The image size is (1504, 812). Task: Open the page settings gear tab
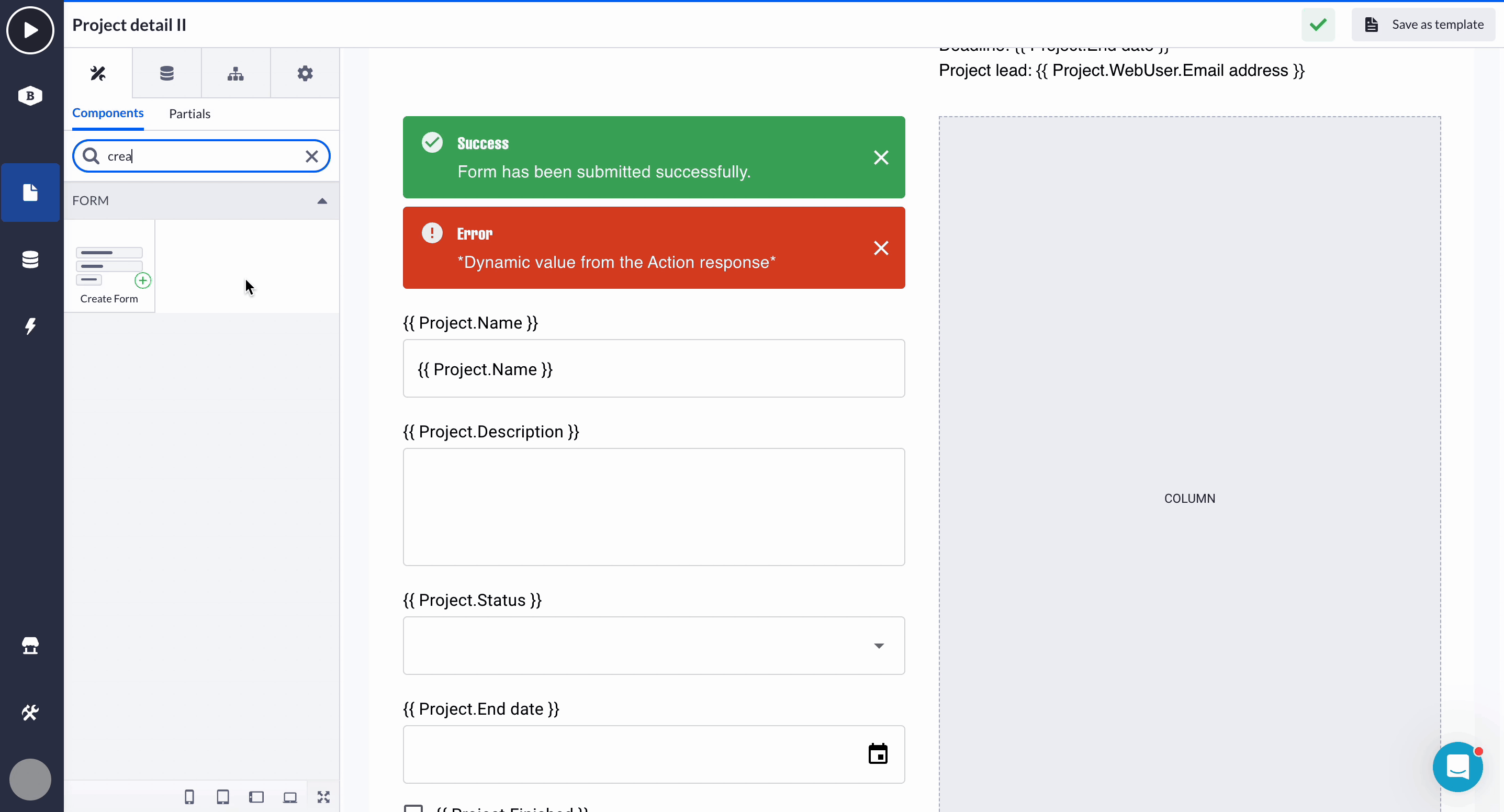(x=305, y=74)
